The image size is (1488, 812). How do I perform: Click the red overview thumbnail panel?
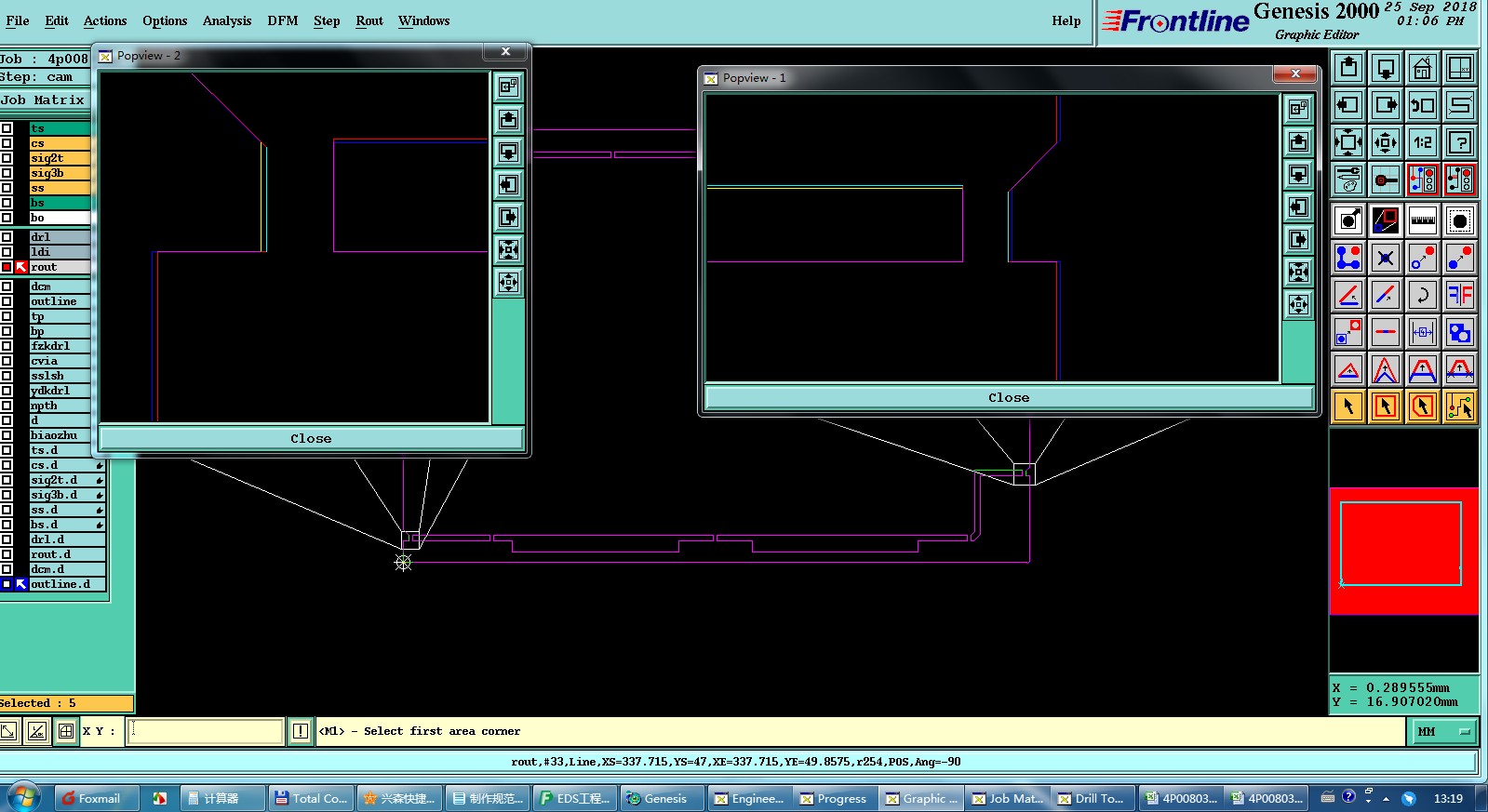click(1403, 551)
